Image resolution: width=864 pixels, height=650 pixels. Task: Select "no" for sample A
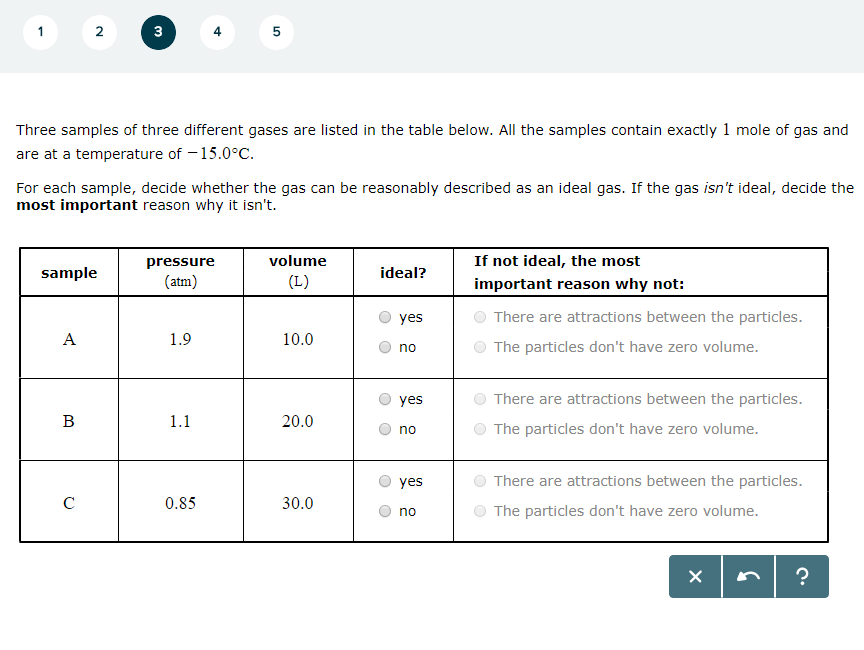tap(384, 347)
